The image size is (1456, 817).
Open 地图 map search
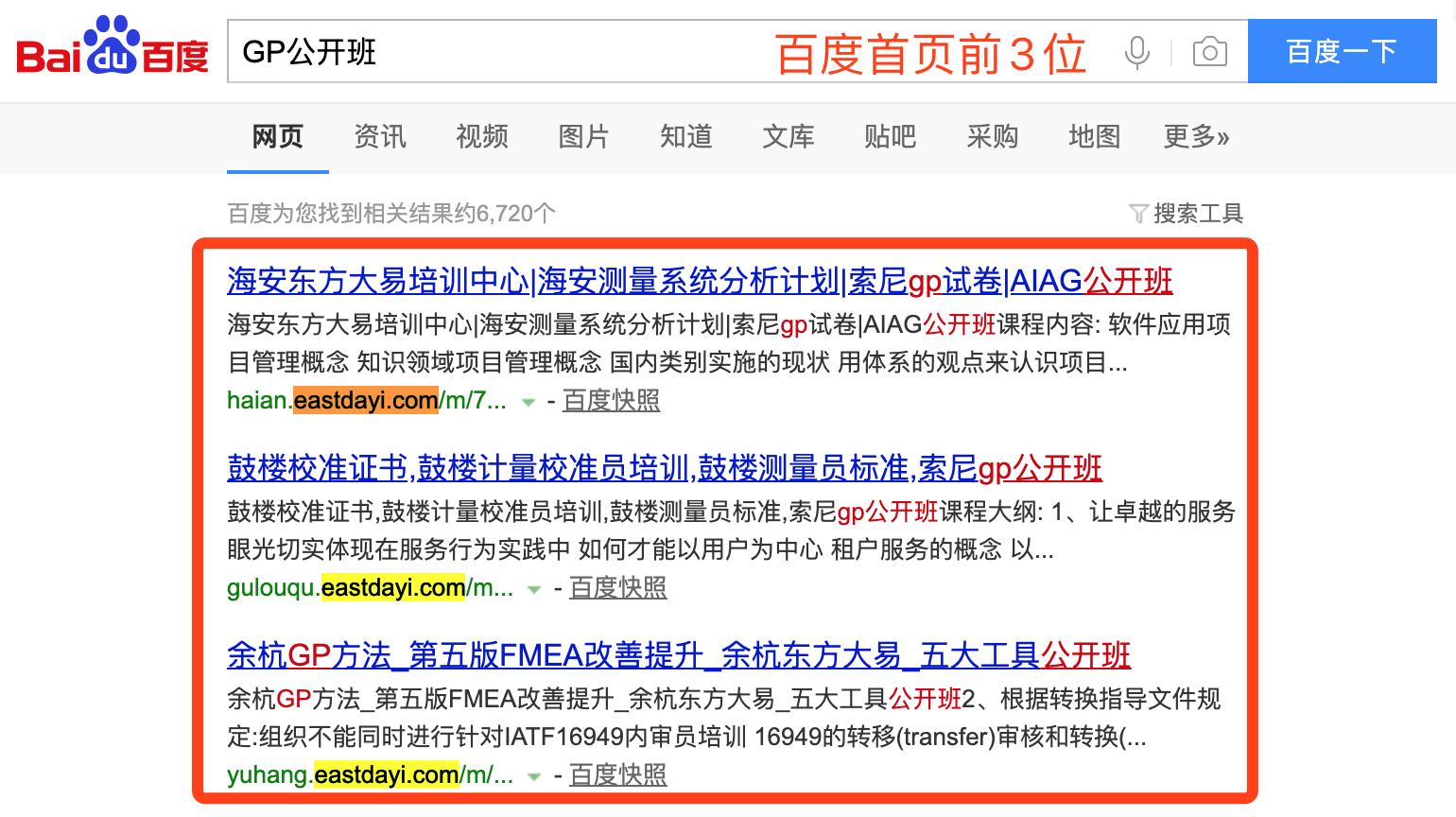1093,138
